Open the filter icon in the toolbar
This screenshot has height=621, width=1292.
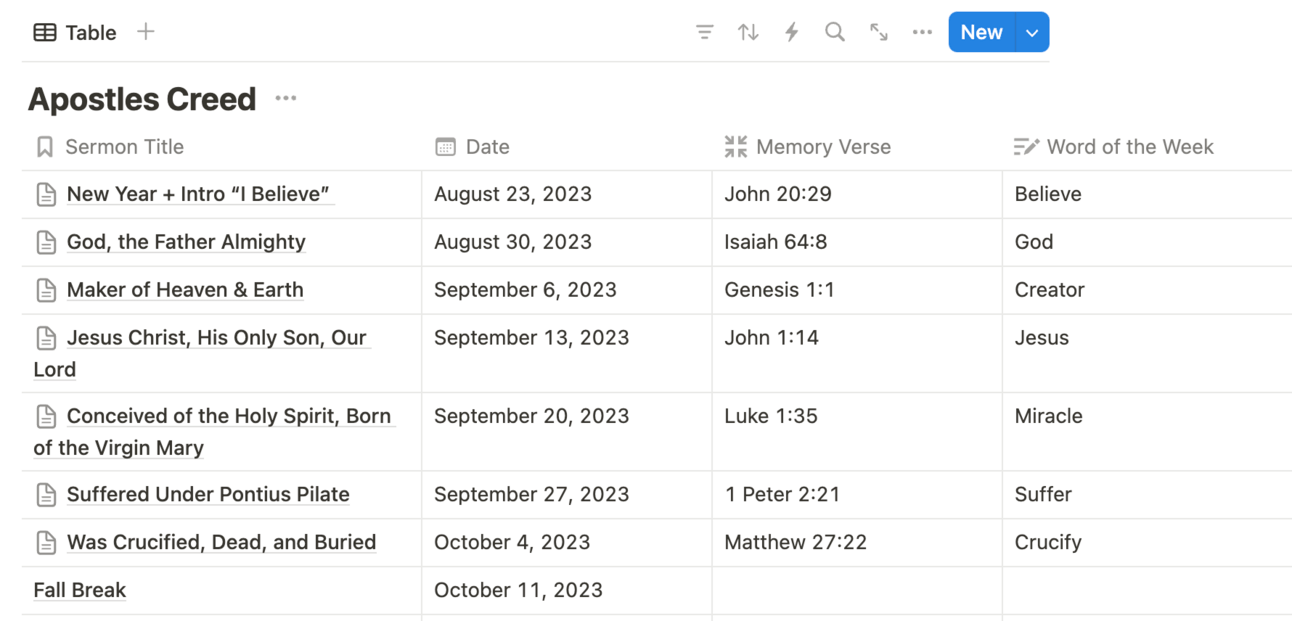coord(705,32)
